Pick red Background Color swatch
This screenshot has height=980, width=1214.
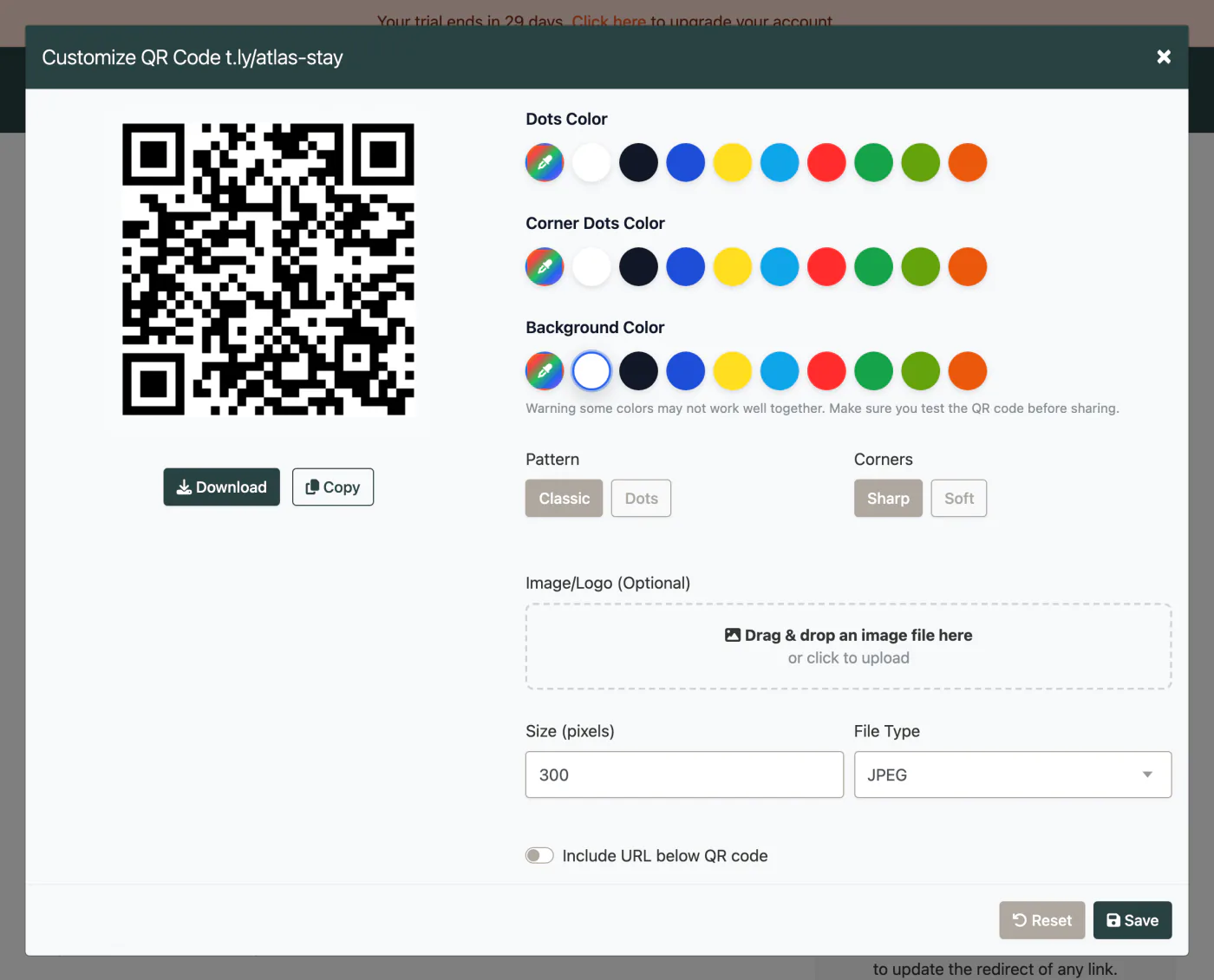pos(826,371)
